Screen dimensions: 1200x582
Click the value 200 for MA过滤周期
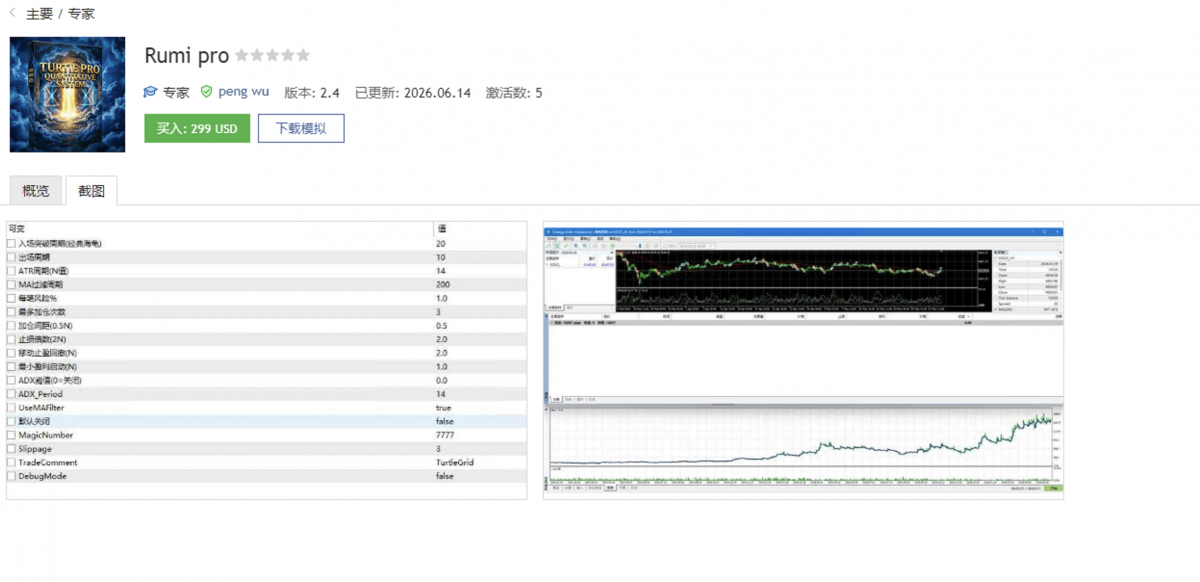point(442,285)
